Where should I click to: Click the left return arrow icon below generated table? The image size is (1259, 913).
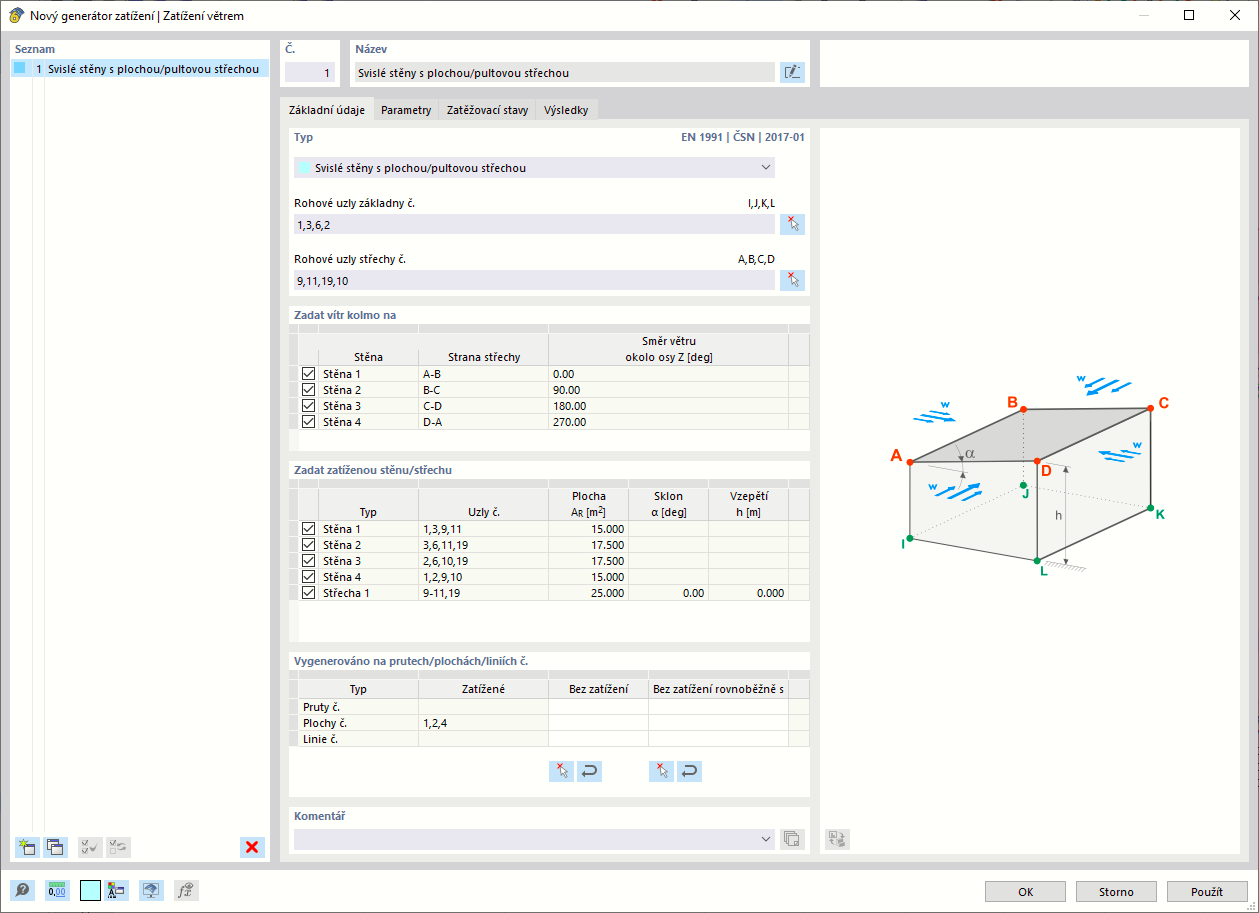click(x=589, y=771)
